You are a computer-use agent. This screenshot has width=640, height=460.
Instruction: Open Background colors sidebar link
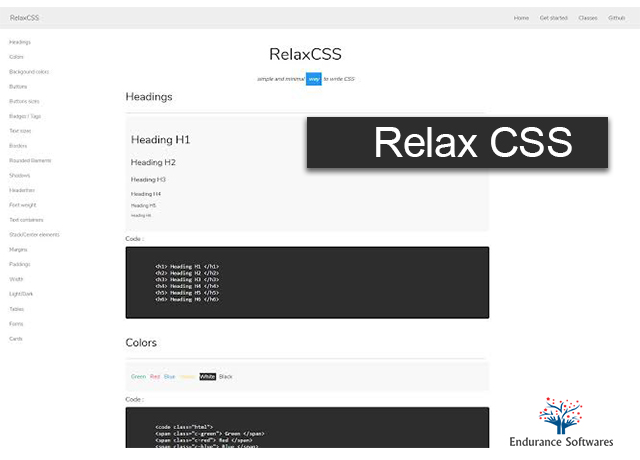(29, 72)
